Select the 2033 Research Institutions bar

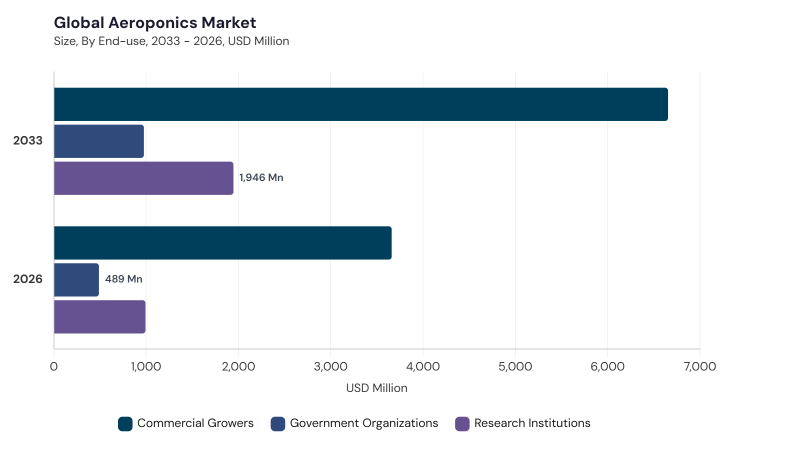tap(144, 178)
